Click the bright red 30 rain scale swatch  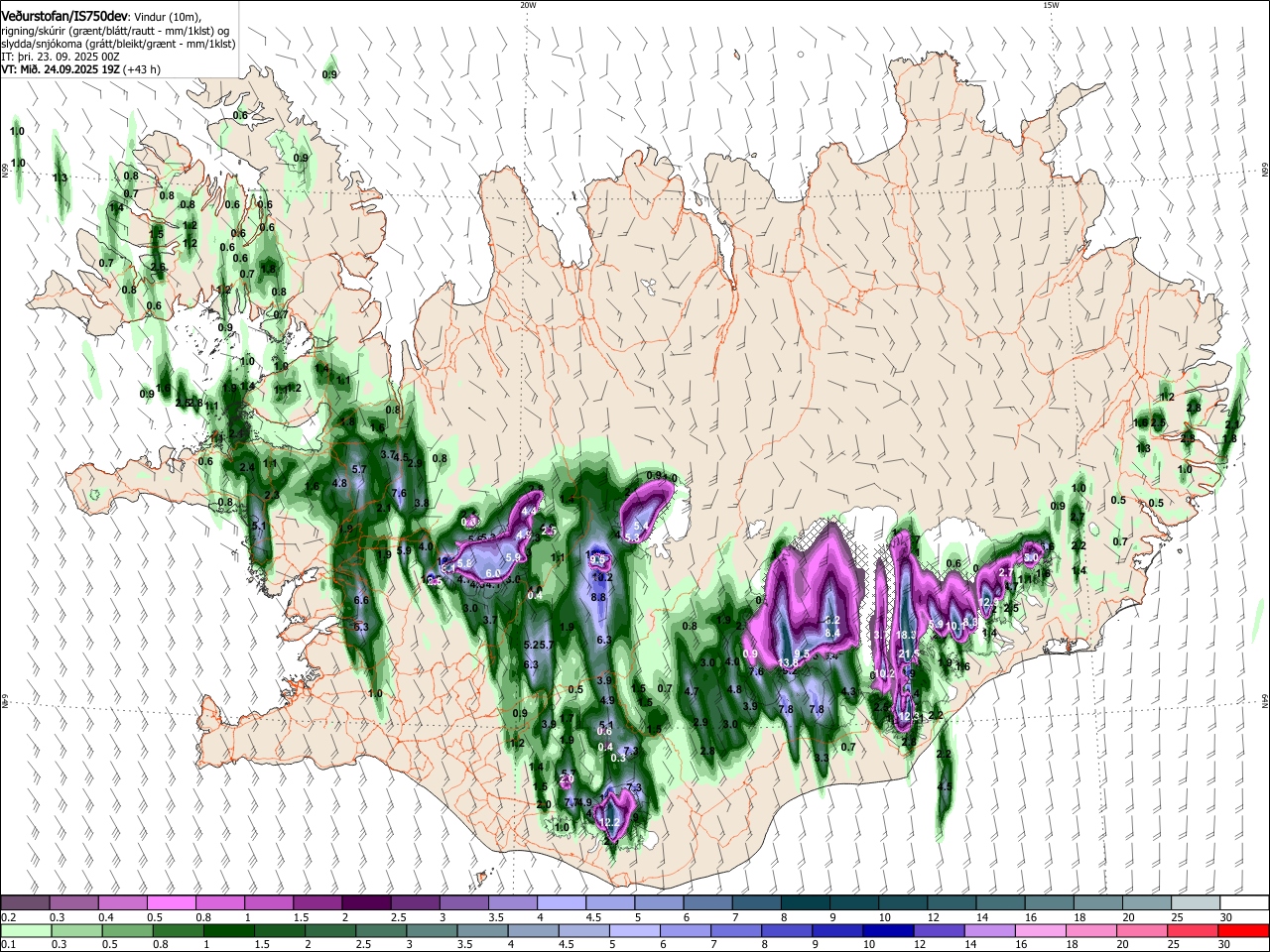[x=1244, y=930]
